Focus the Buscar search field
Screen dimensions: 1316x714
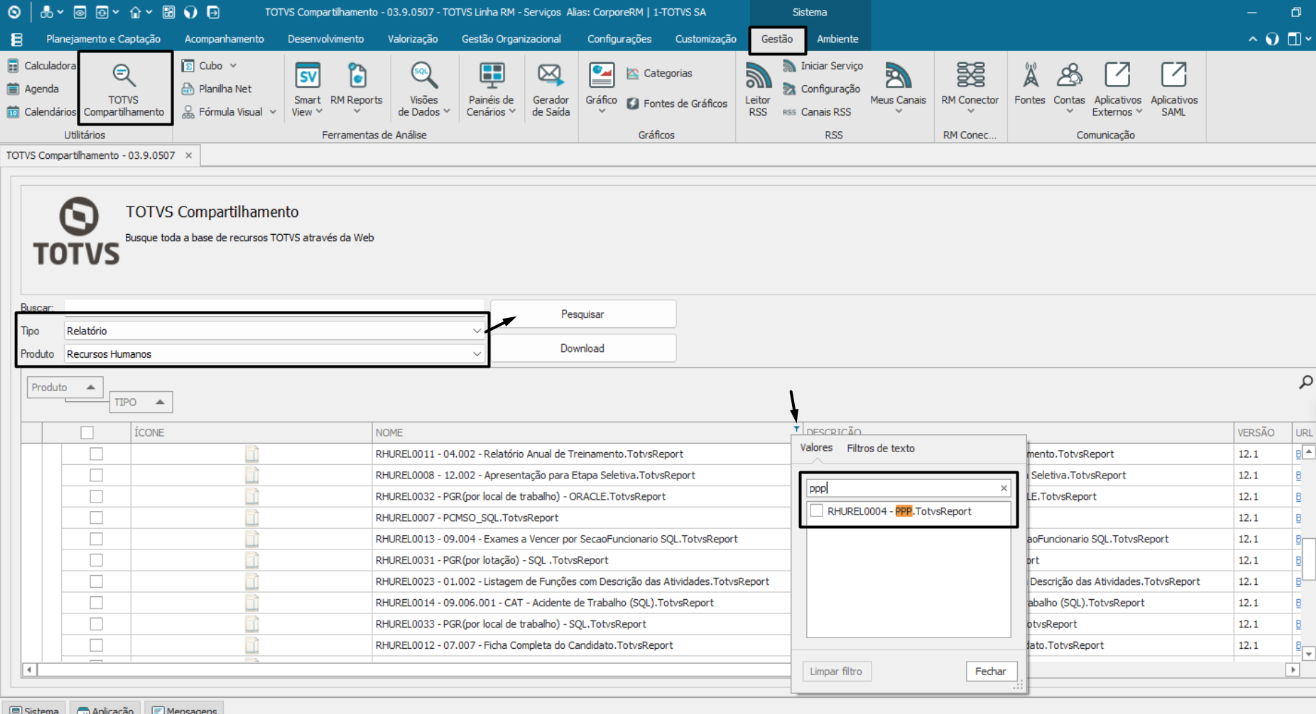[x=274, y=307]
